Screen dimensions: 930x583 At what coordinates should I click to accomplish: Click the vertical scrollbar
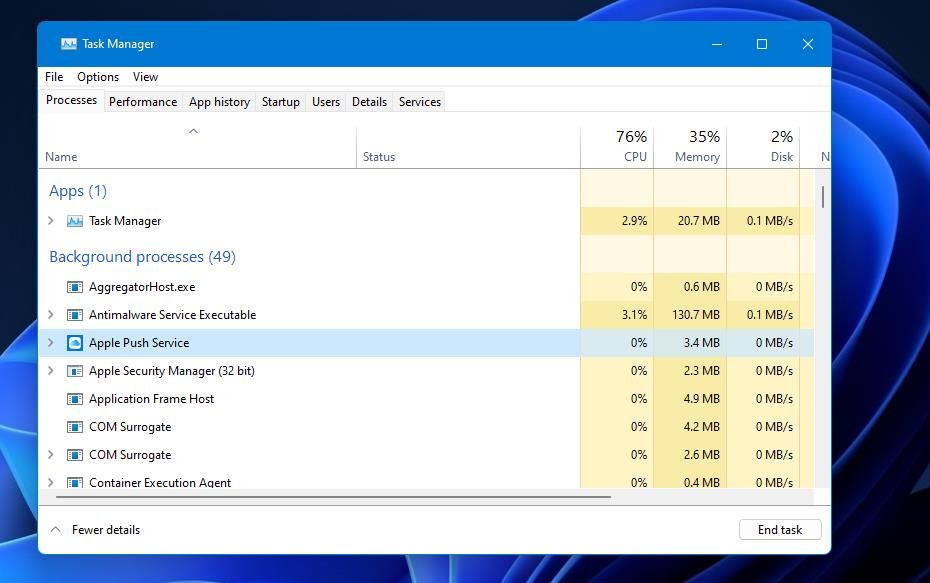pyautogui.click(x=822, y=198)
